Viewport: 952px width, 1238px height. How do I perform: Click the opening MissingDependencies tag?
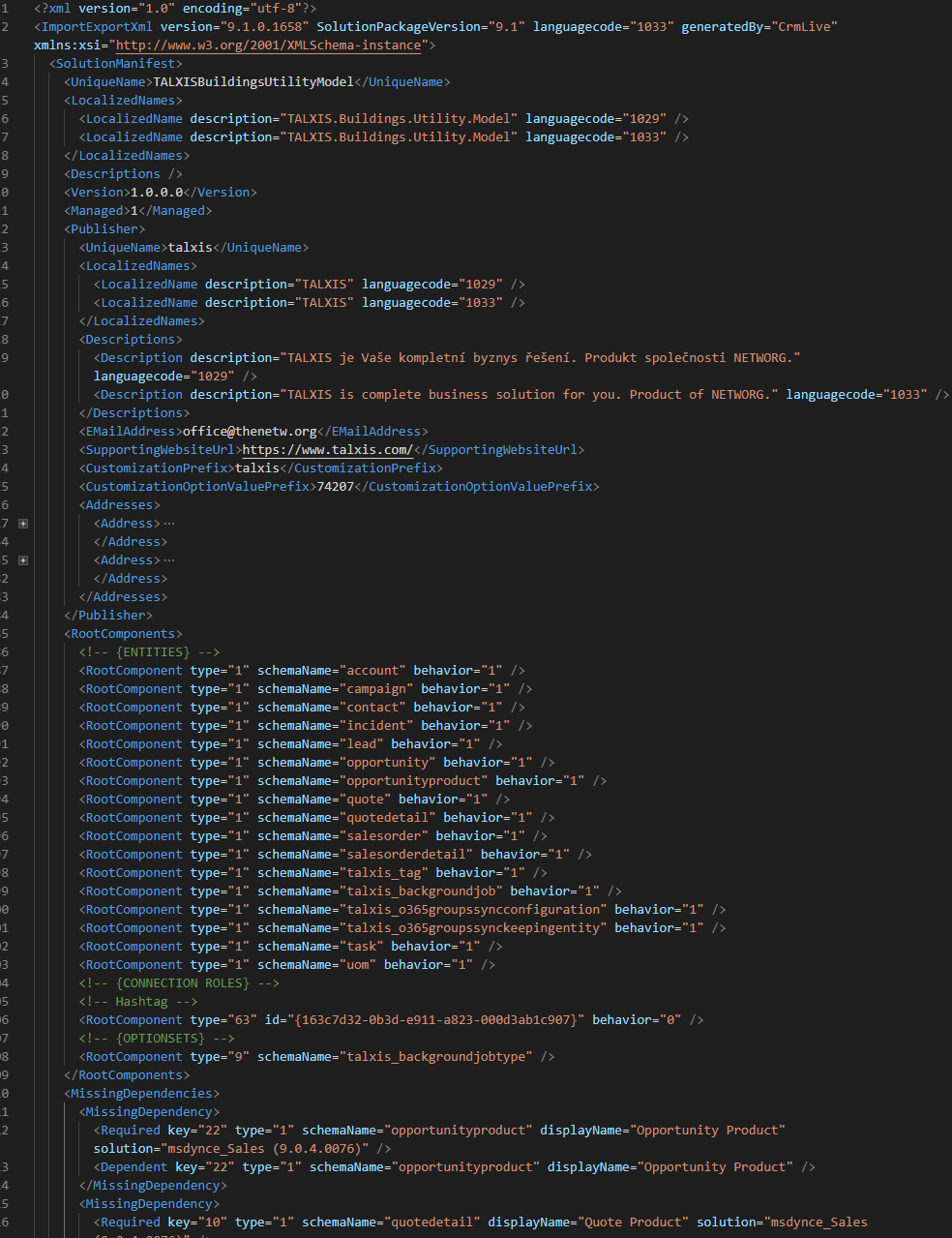[x=142, y=1094]
